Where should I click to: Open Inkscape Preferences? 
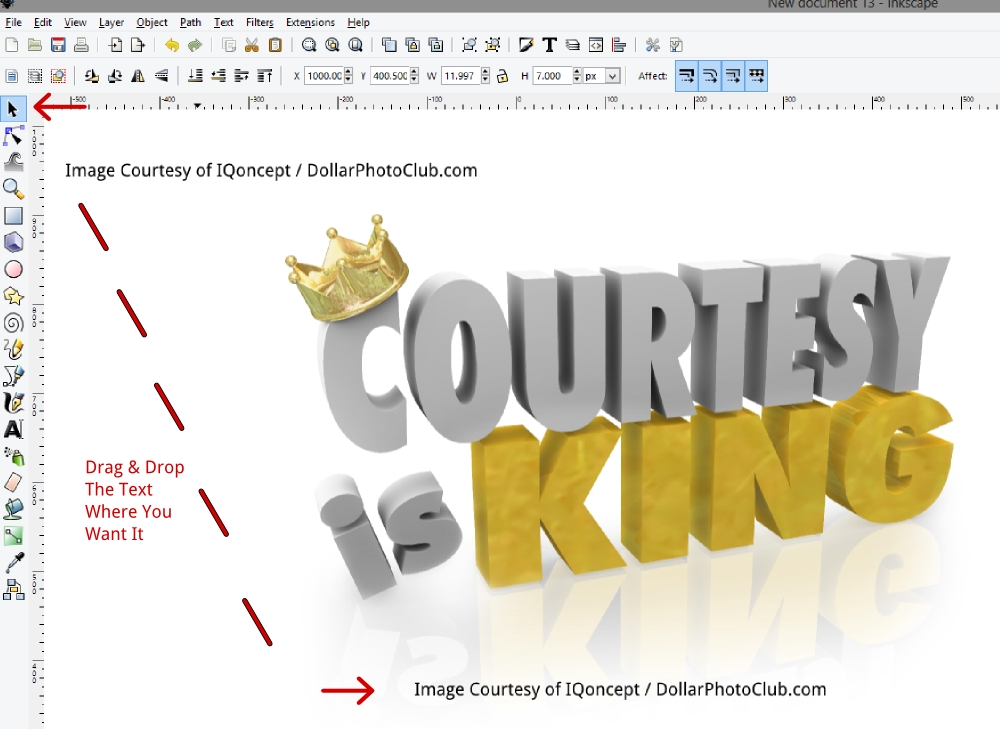click(x=652, y=45)
